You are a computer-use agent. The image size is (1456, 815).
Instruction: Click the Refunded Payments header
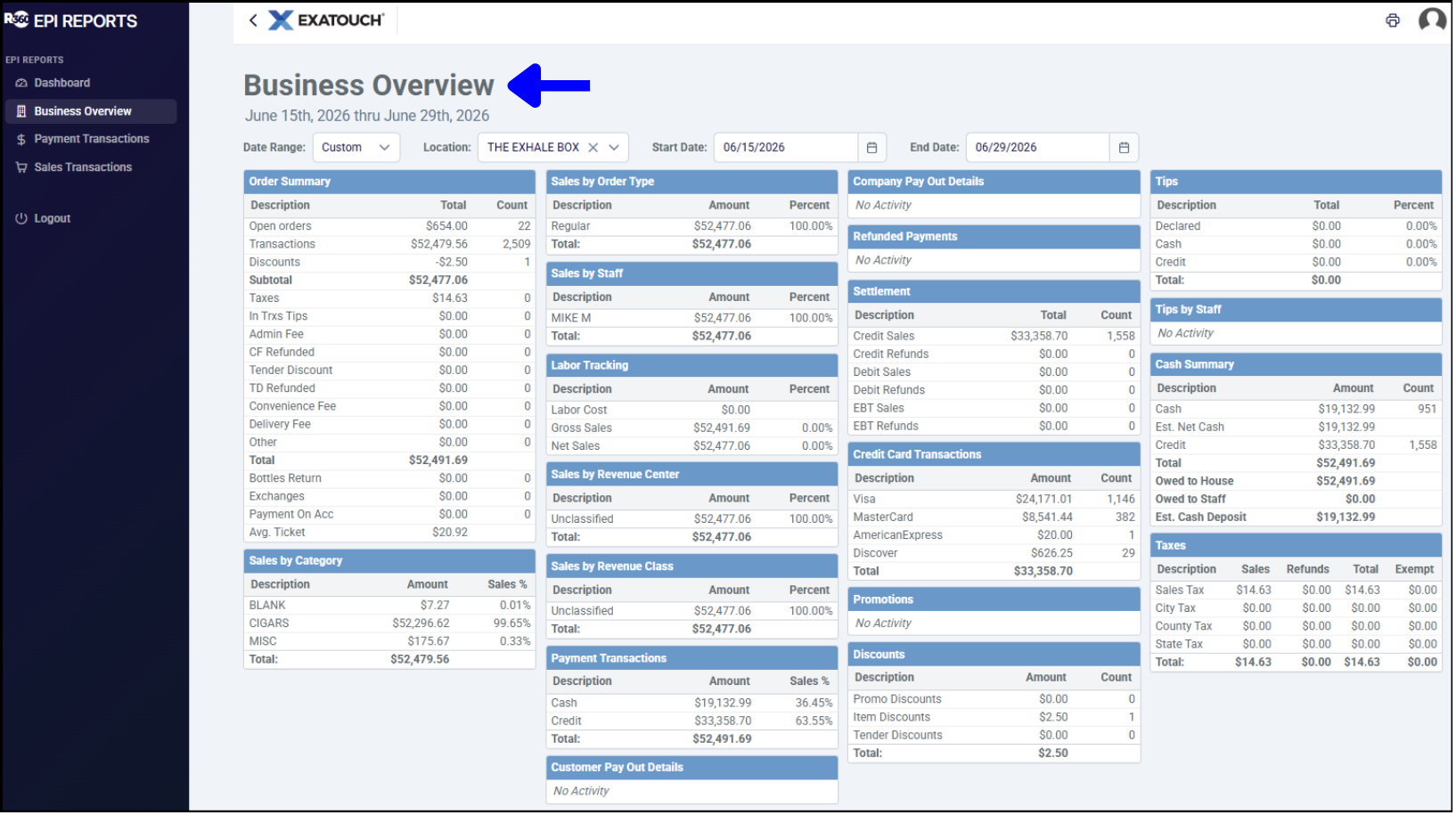tap(994, 237)
